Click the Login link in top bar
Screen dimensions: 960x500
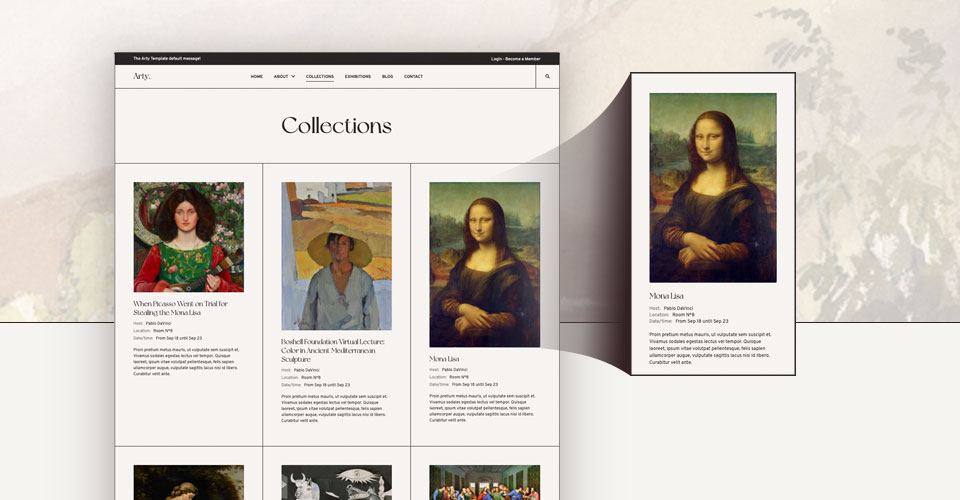496,59
